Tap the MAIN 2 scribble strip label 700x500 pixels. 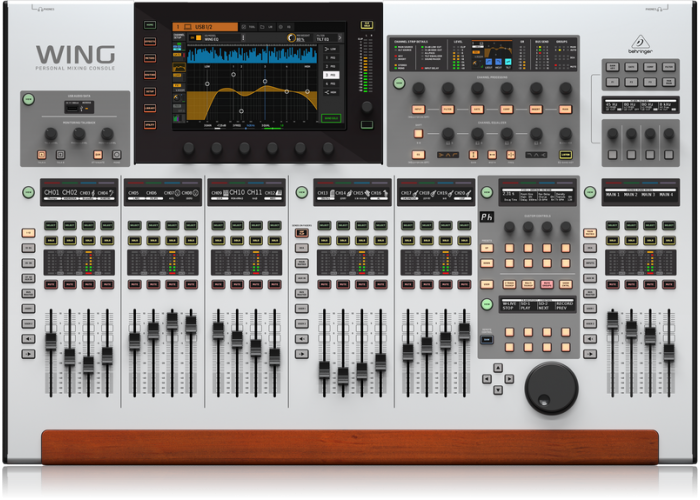630,195
